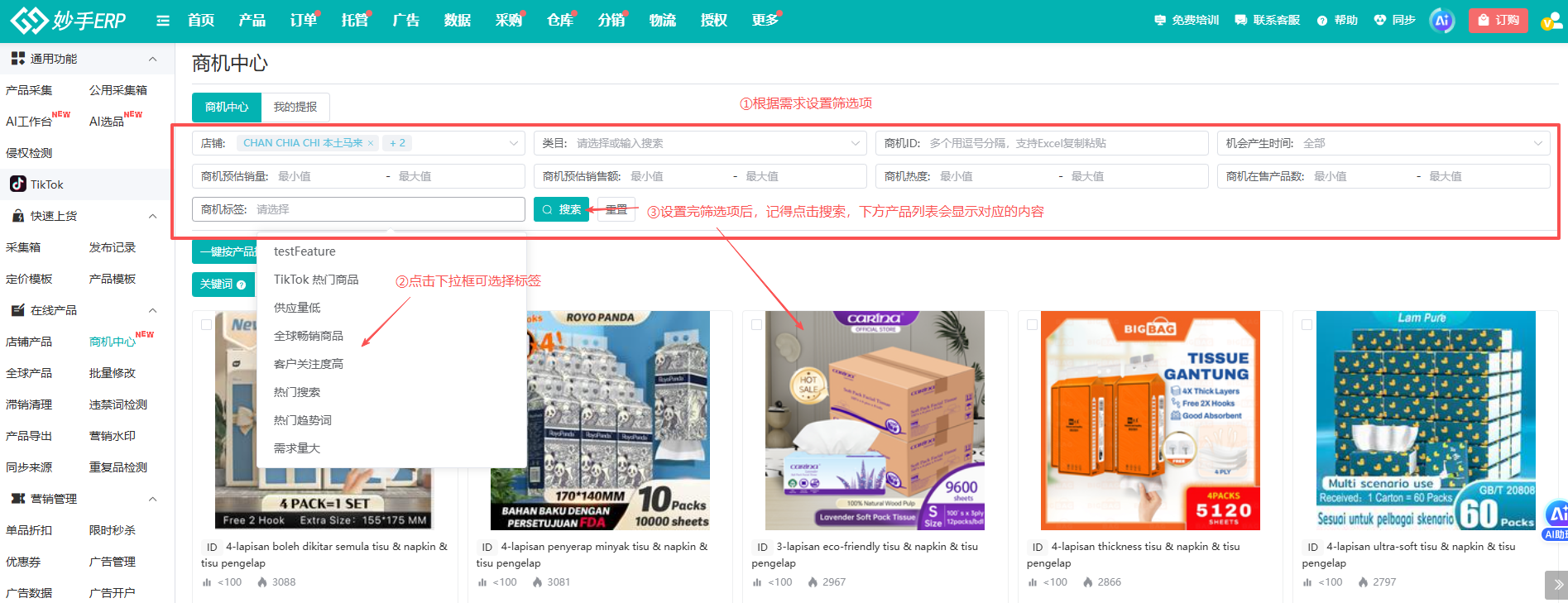
Task: Open the 广告 top menu
Action: click(x=406, y=20)
